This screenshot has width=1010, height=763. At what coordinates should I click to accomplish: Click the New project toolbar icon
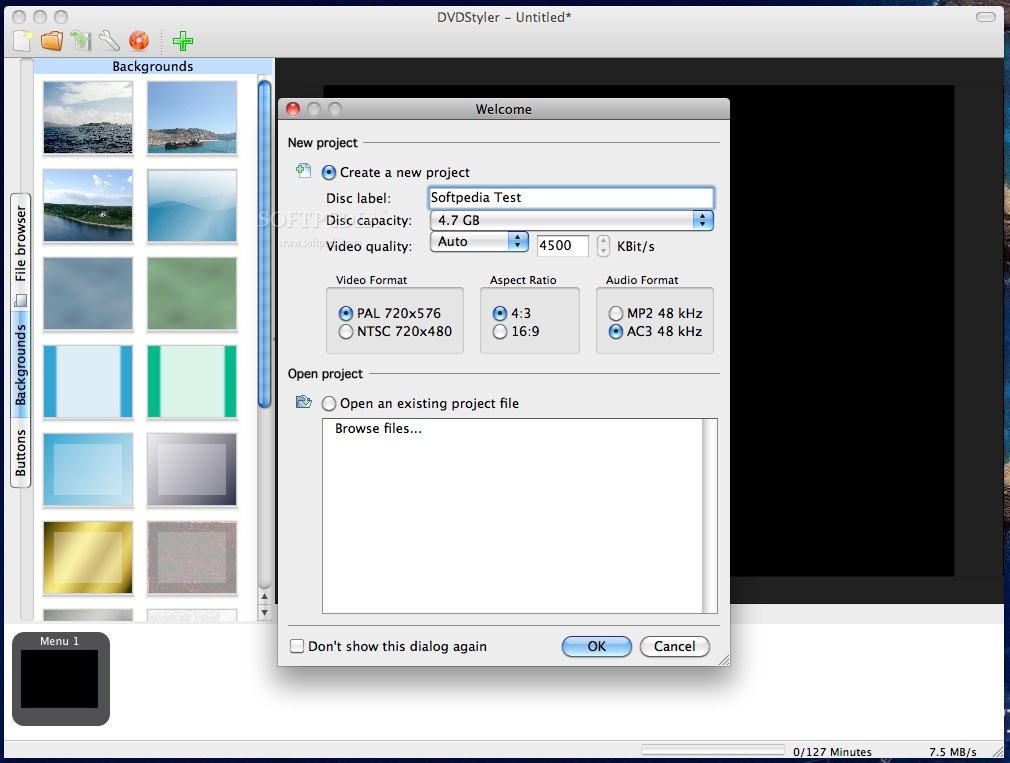pos(23,41)
